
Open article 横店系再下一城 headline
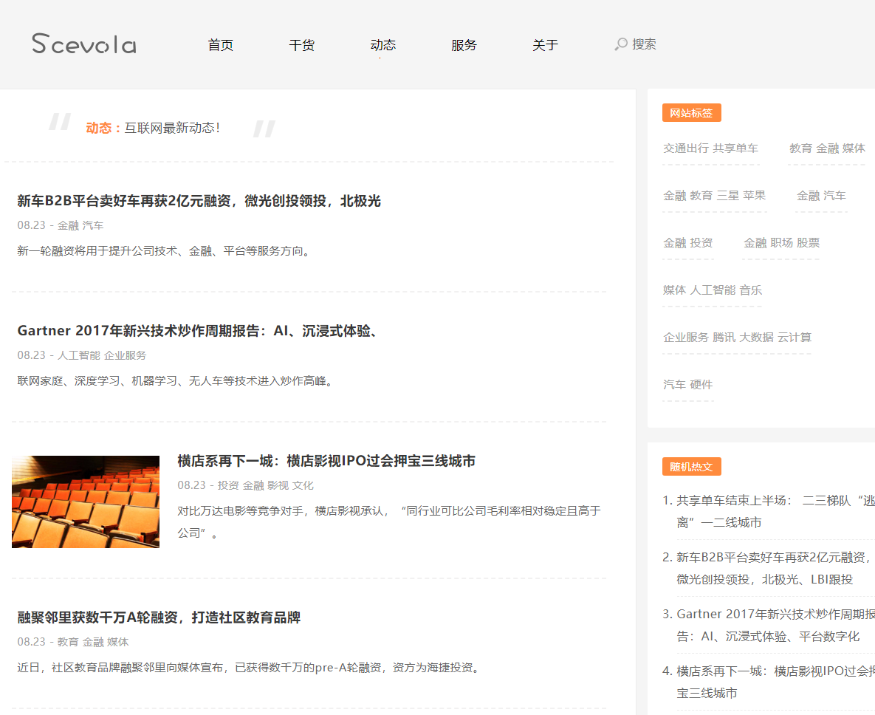point(326,461)
